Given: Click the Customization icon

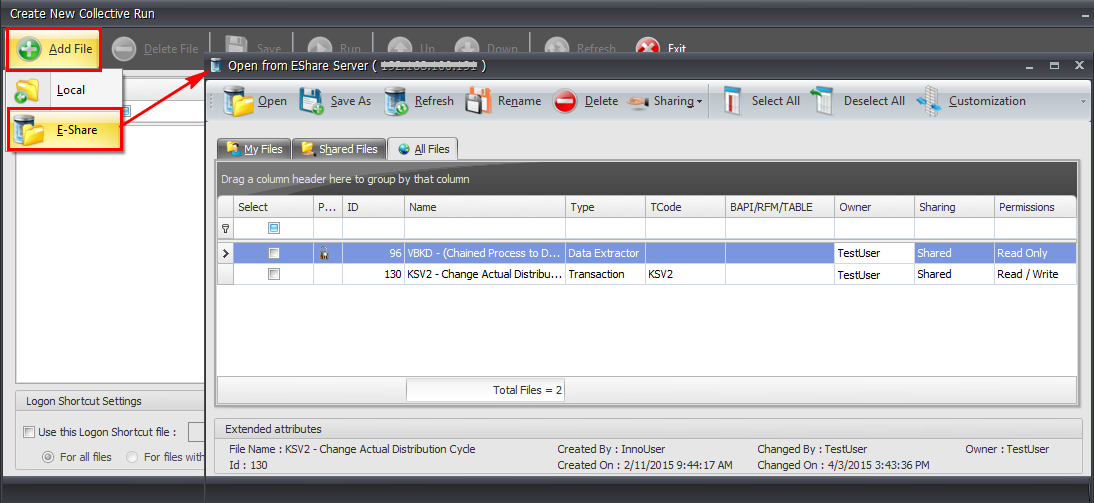Looking at the screenshot, I should [x=929, y=101].
